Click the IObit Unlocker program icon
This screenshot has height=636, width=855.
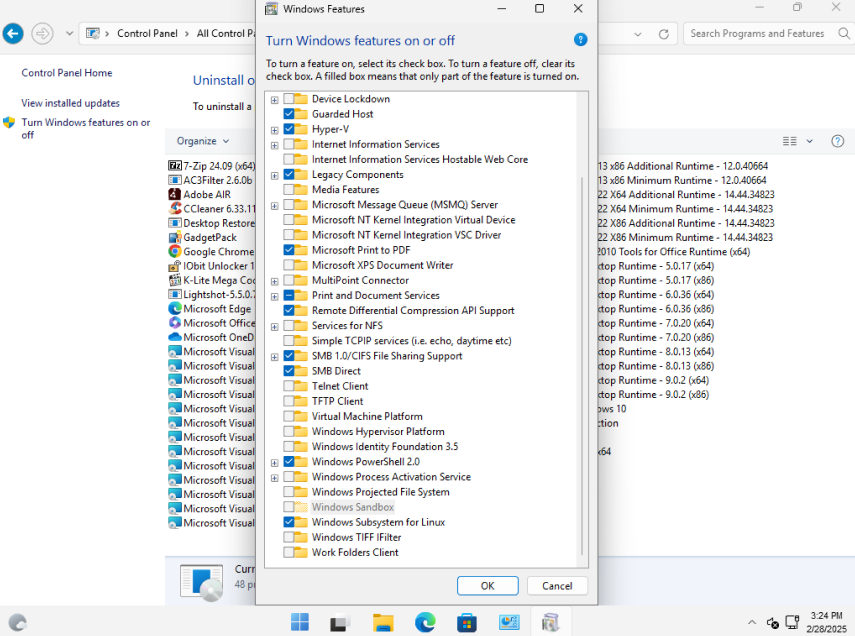coord(174,266)
